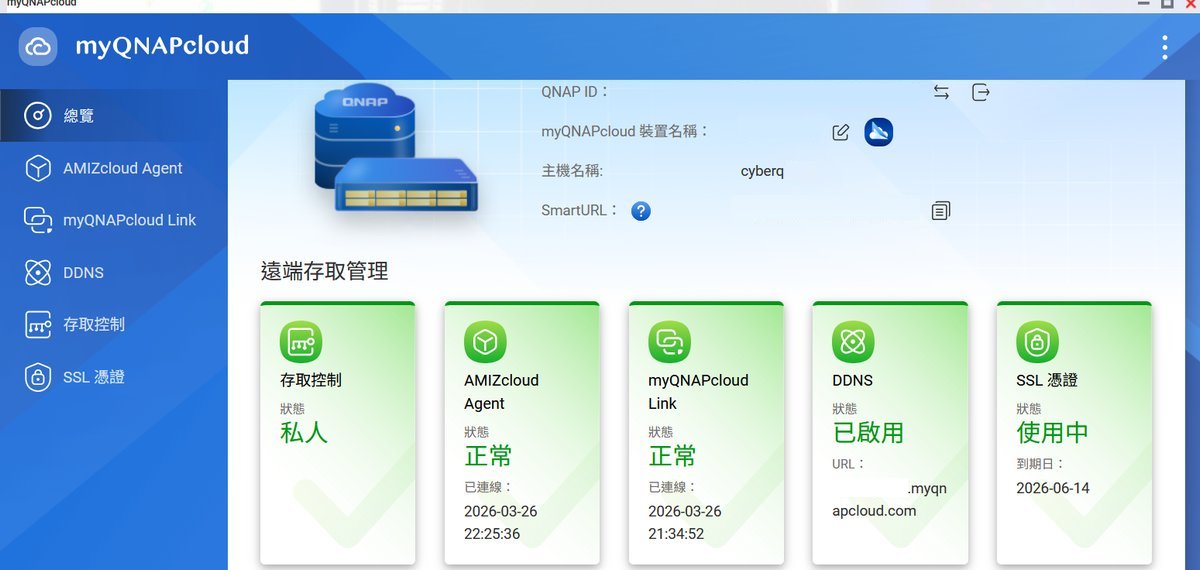The image size is (1200, 570).
Task: Open AMIZcloud Agent in sidebar
Action: point(122,168)
